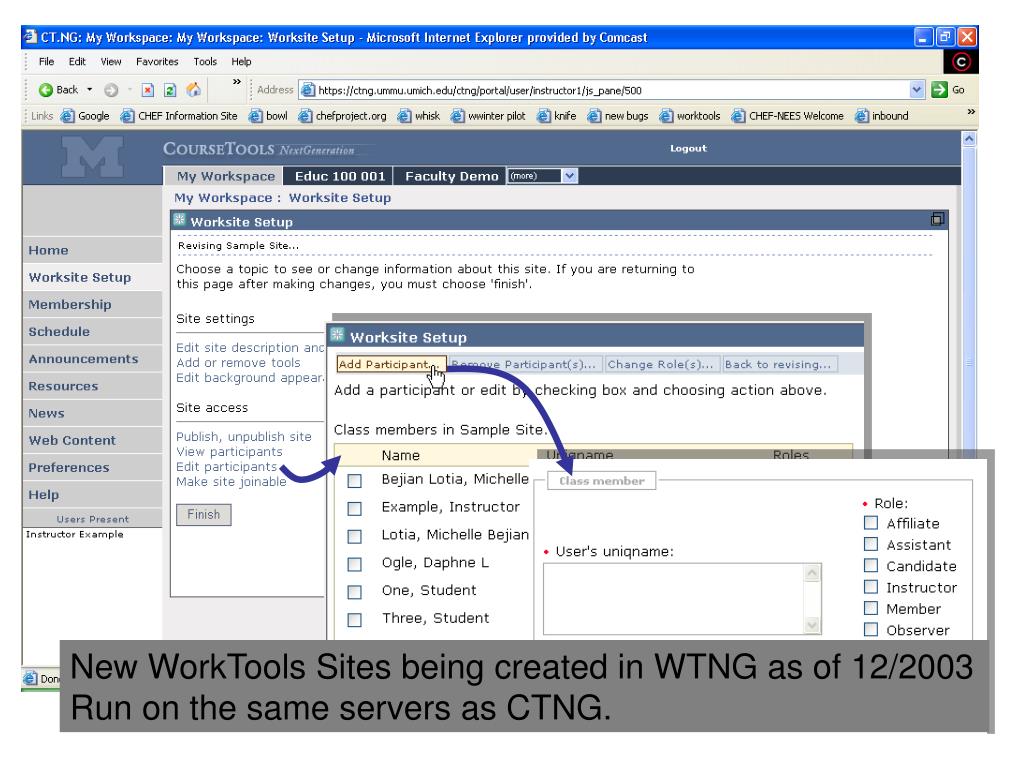Tick the Instructor role checkbox
Viewport: 1024px width, 768px height.
[870, 587]
